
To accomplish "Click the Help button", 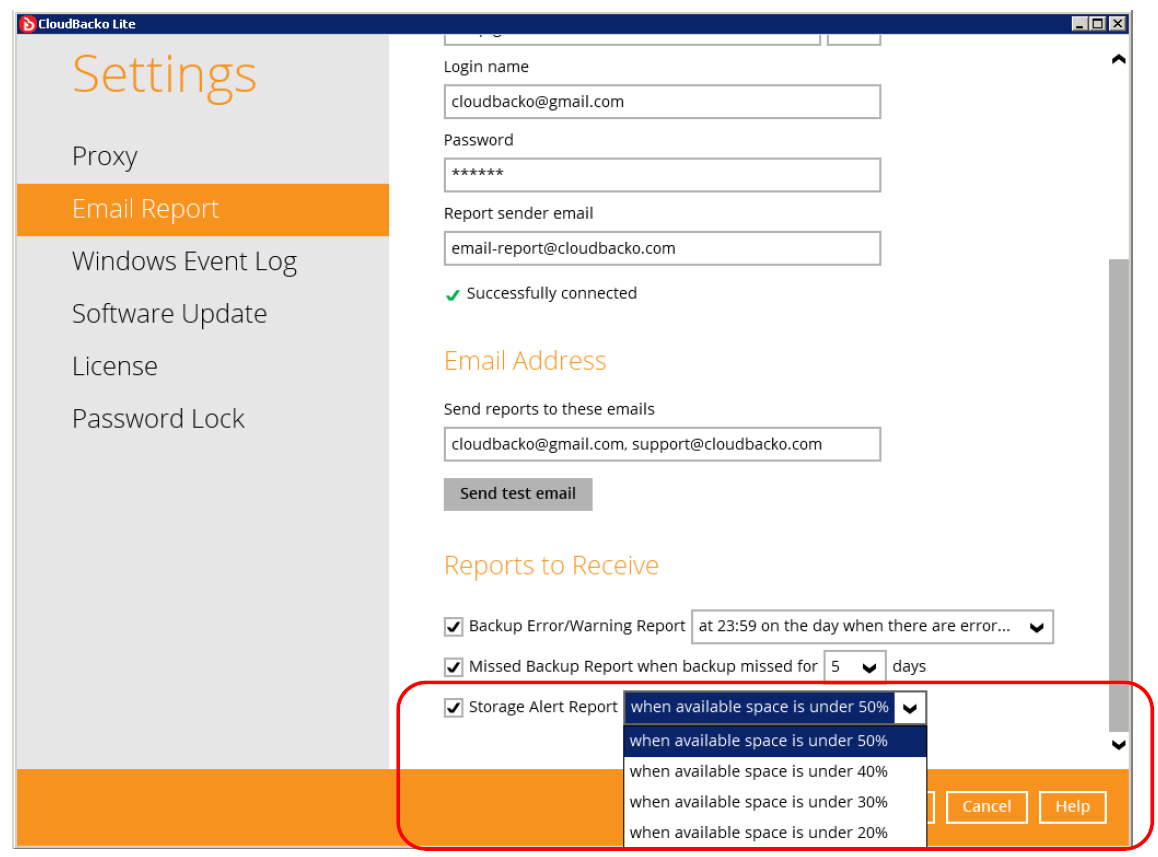I will click(1072, 807).
